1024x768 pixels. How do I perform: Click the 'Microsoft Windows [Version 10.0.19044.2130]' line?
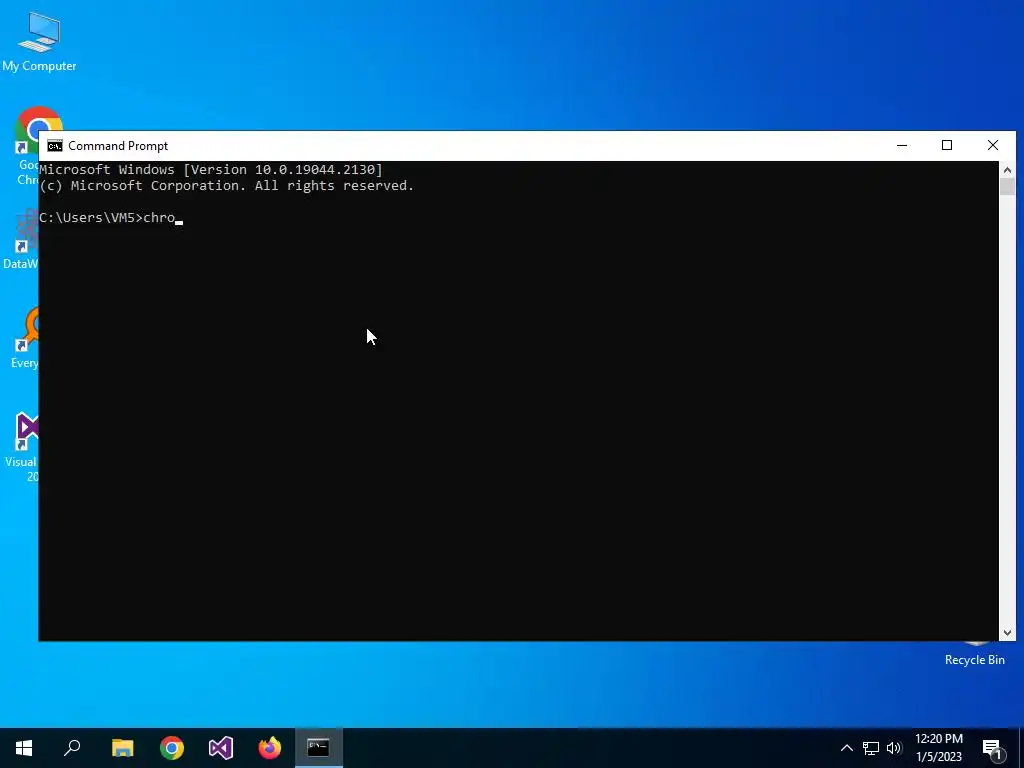(x=211, y=169)
